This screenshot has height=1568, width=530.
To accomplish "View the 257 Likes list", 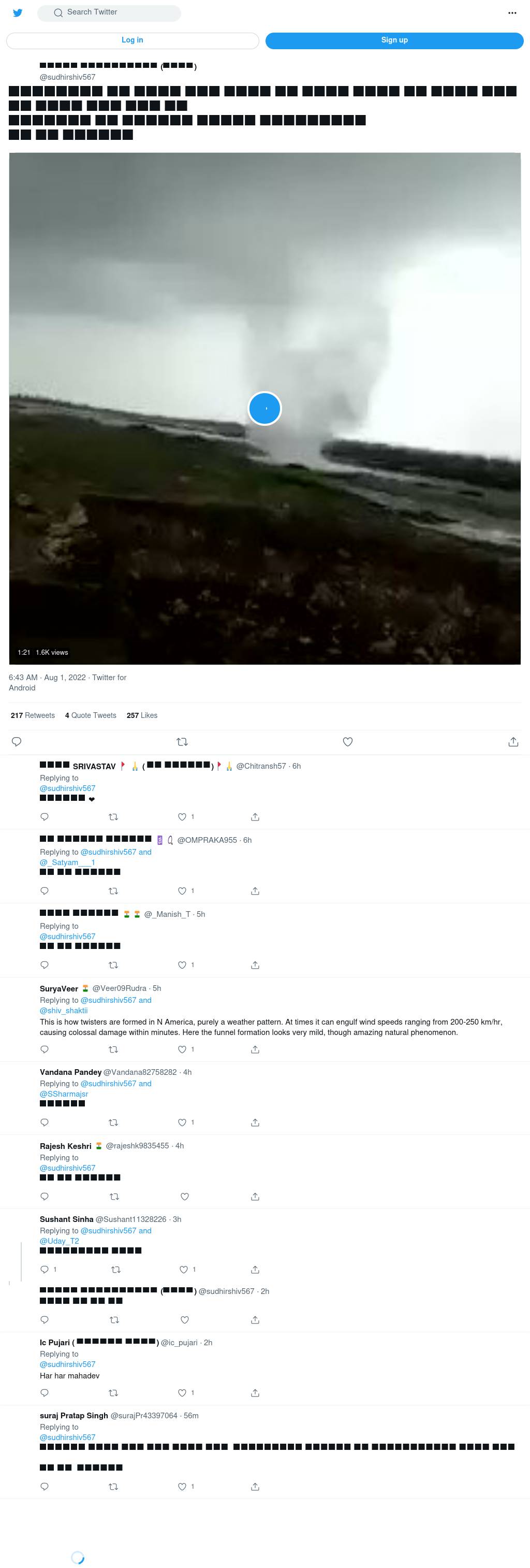I will 142,715.
